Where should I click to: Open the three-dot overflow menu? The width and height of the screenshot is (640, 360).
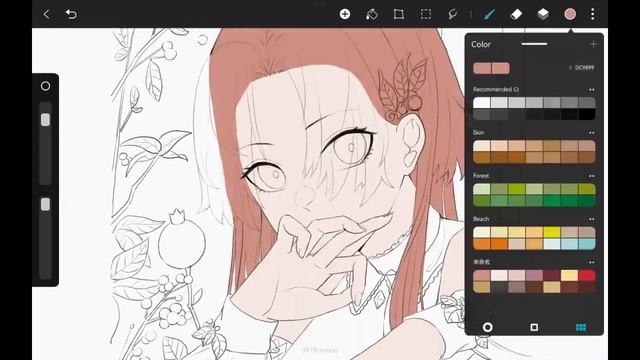tap(593, 14)
